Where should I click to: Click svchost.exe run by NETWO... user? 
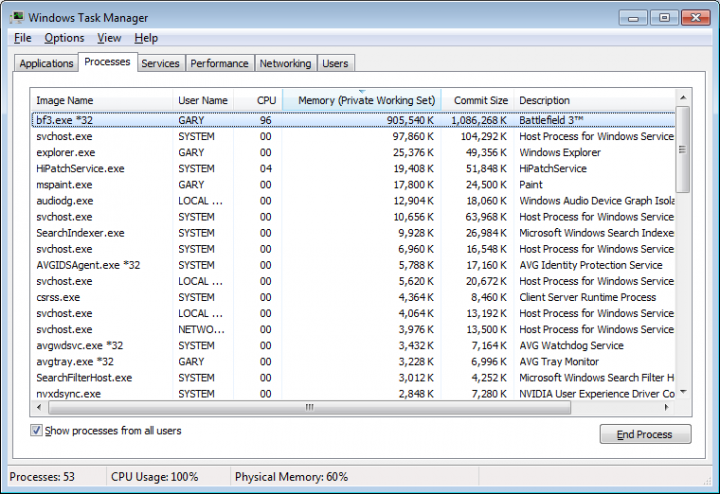point(353,329)
